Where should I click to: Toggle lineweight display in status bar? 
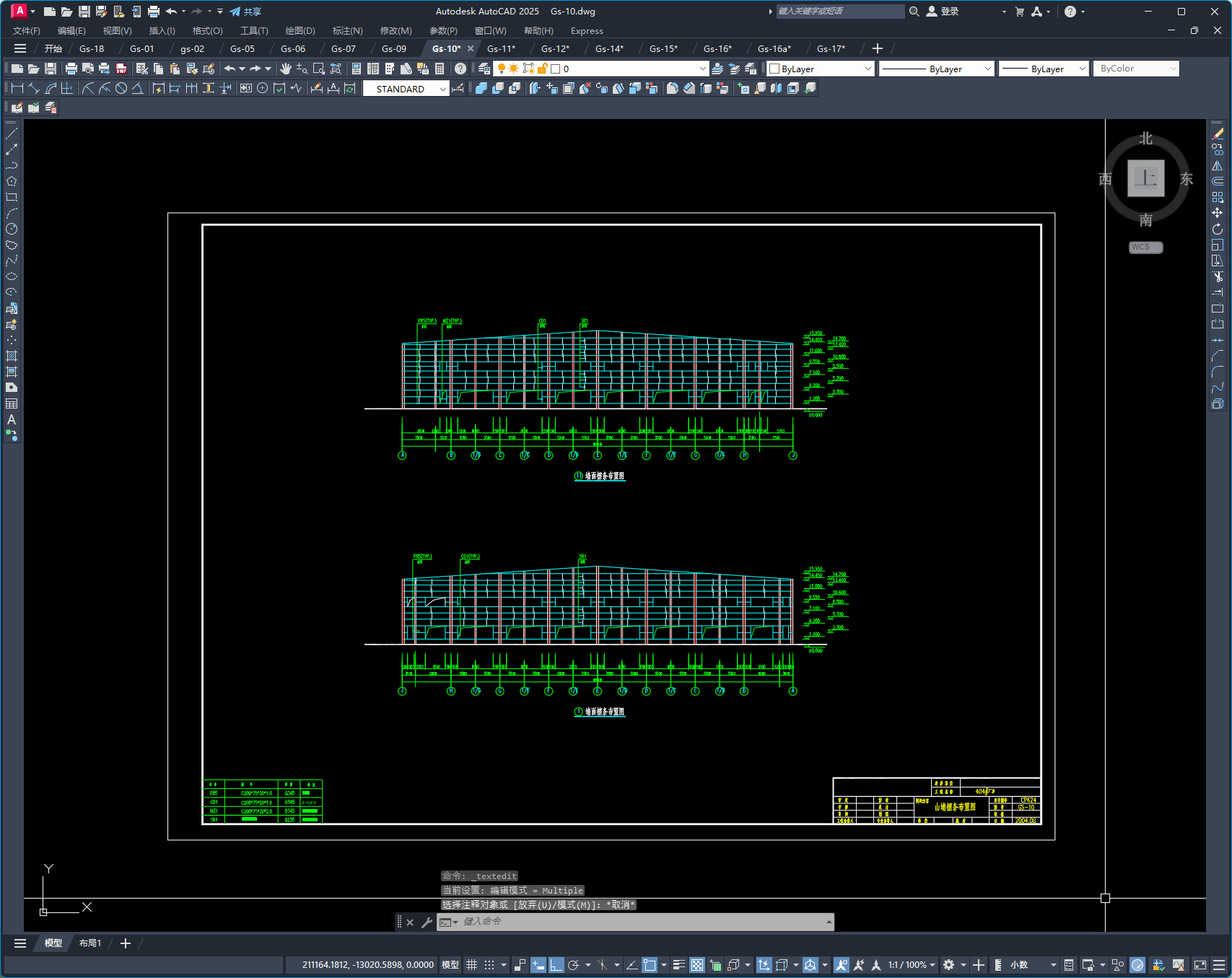(x=679, y=965)
